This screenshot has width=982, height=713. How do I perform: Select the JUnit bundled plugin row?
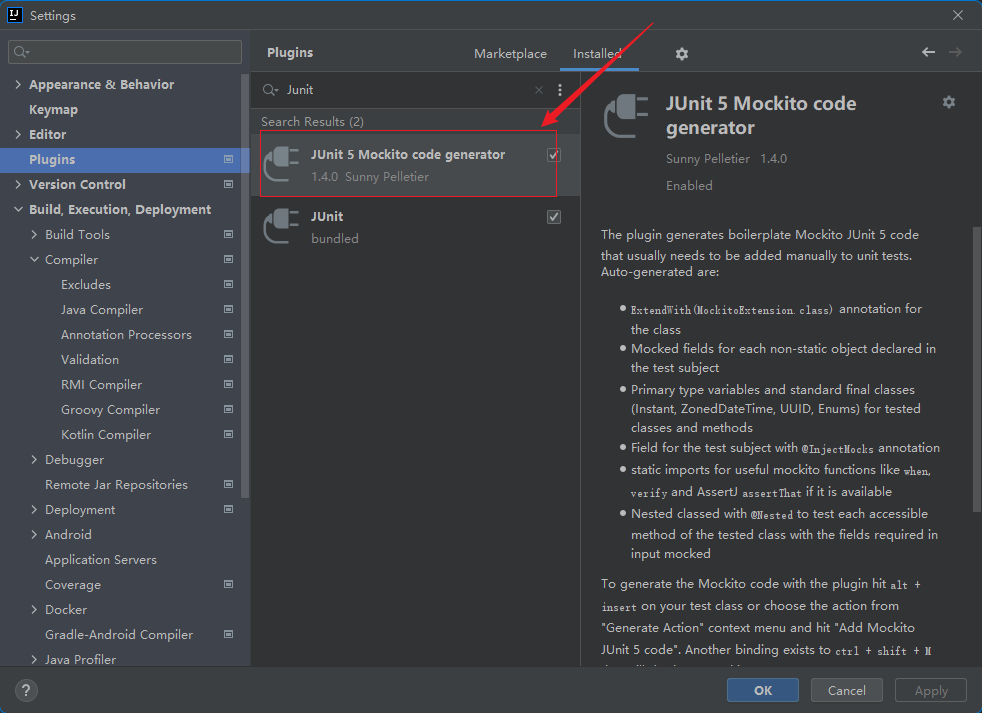tap(415, 227)
